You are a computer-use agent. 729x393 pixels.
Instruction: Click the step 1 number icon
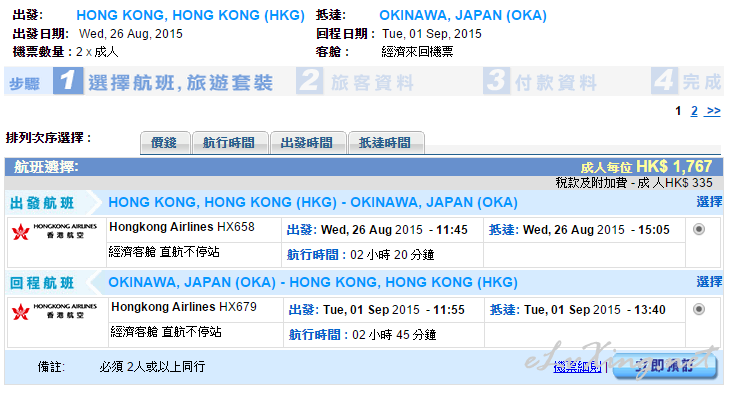[68, 81]
